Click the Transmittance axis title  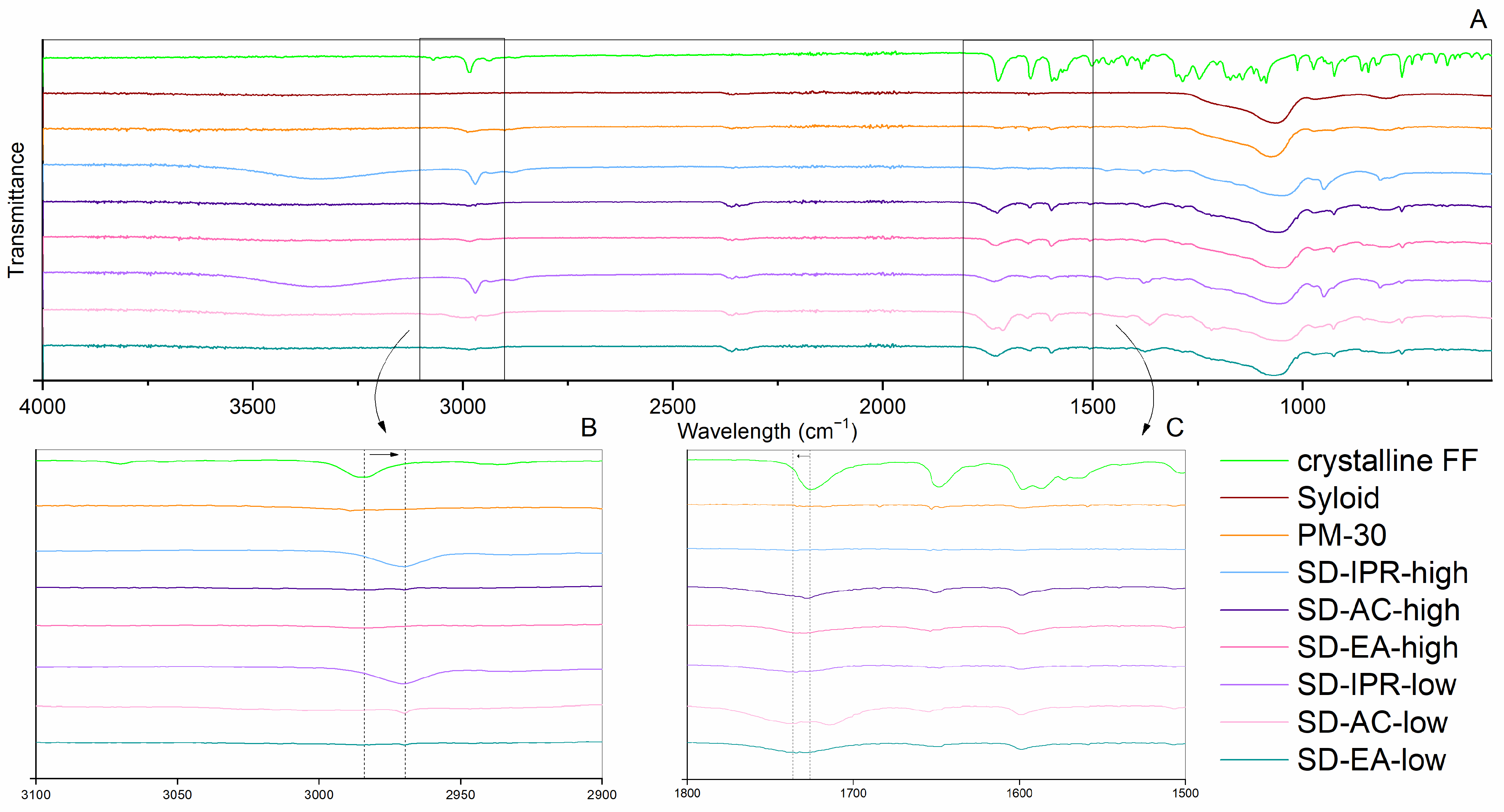(x=16, y=210)
